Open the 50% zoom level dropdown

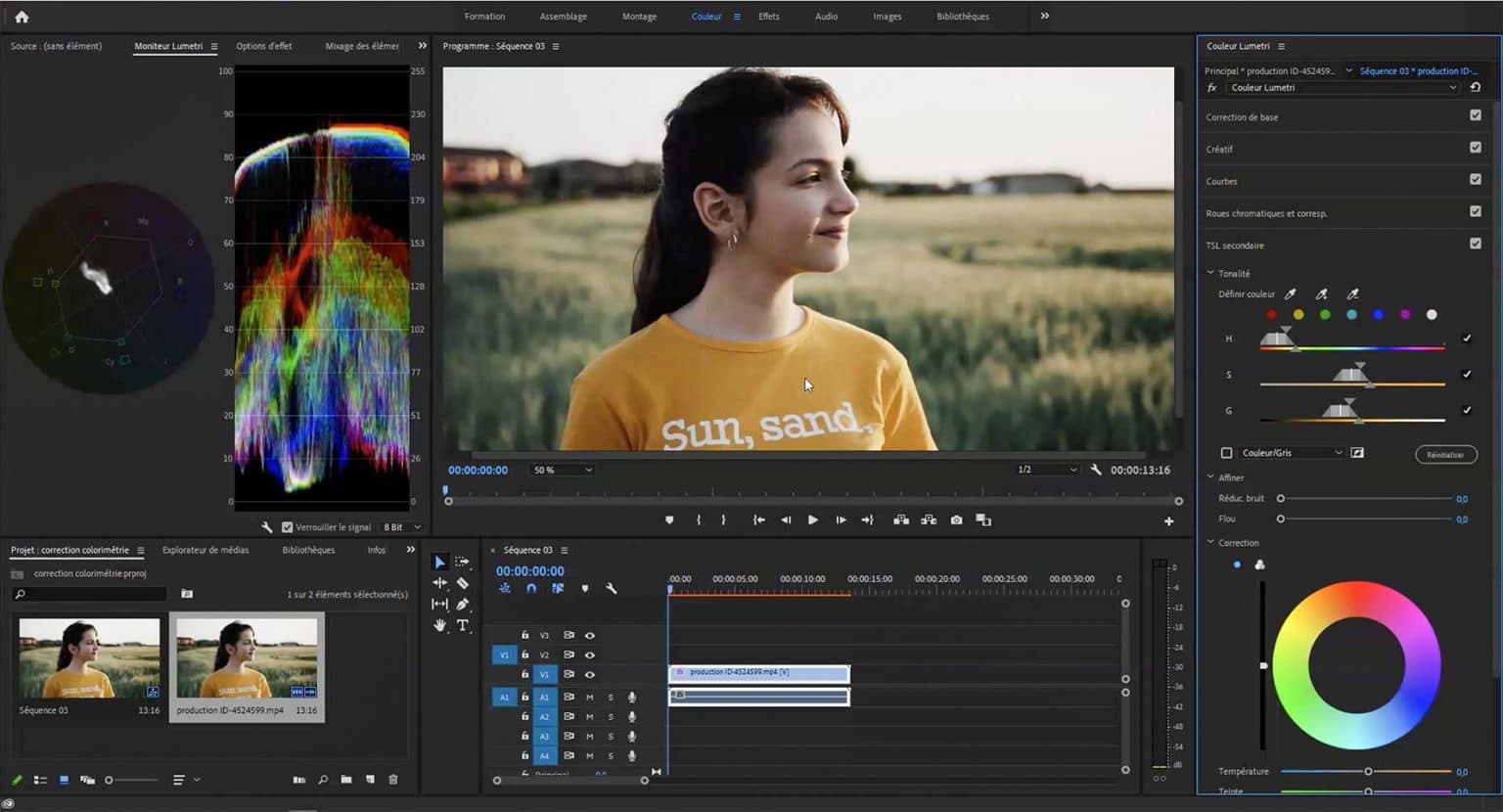(x=562, y=470)
